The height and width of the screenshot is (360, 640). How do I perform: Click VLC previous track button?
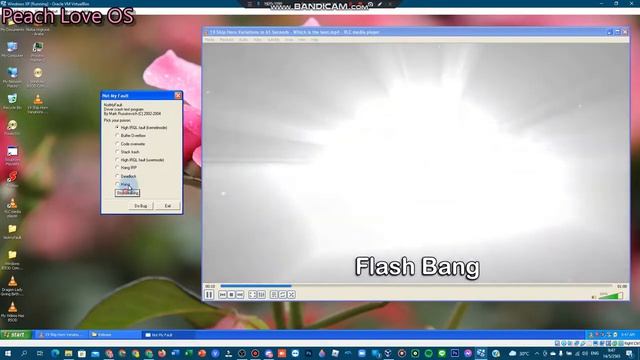click(222, 295)
